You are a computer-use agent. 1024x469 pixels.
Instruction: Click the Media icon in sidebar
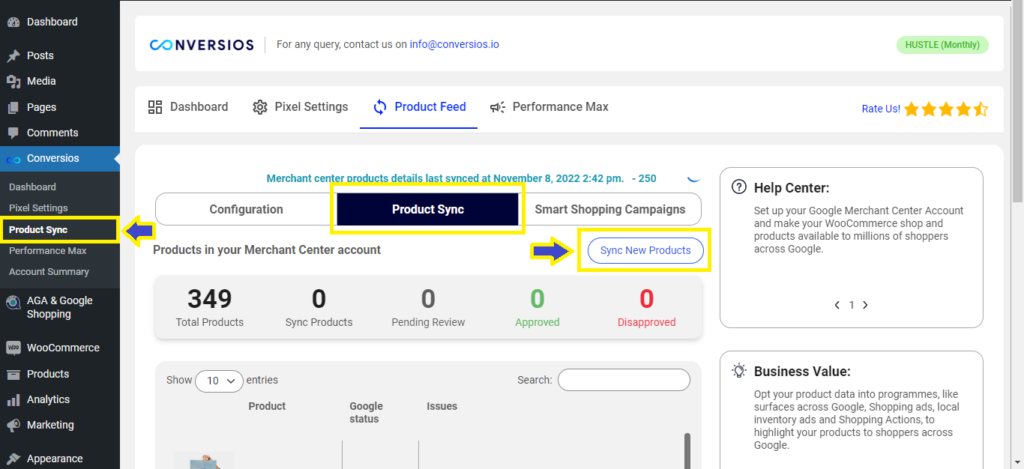(x=13, y=81)
